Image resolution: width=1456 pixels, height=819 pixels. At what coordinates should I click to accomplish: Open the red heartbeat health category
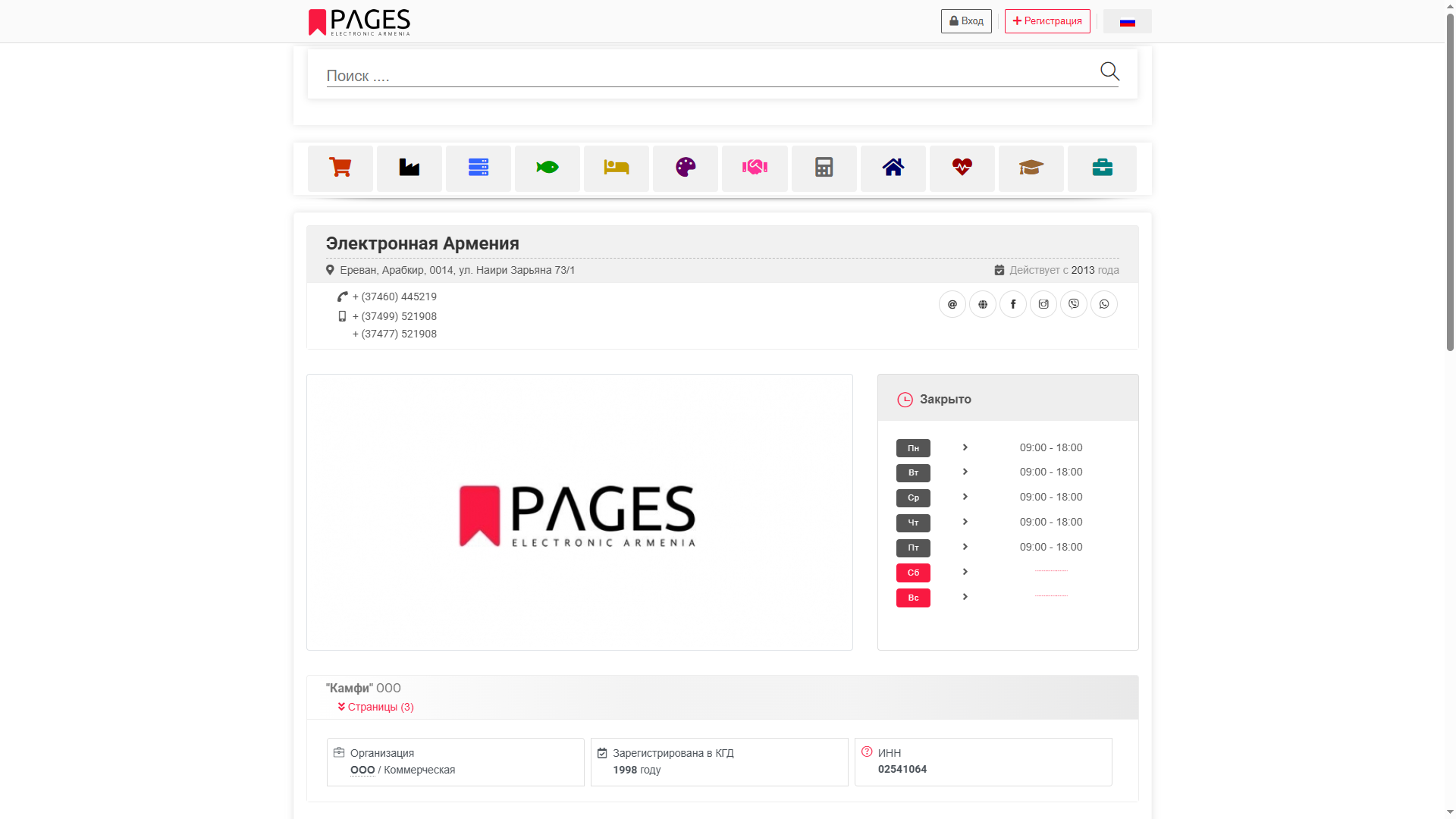[x=962, y=168]
